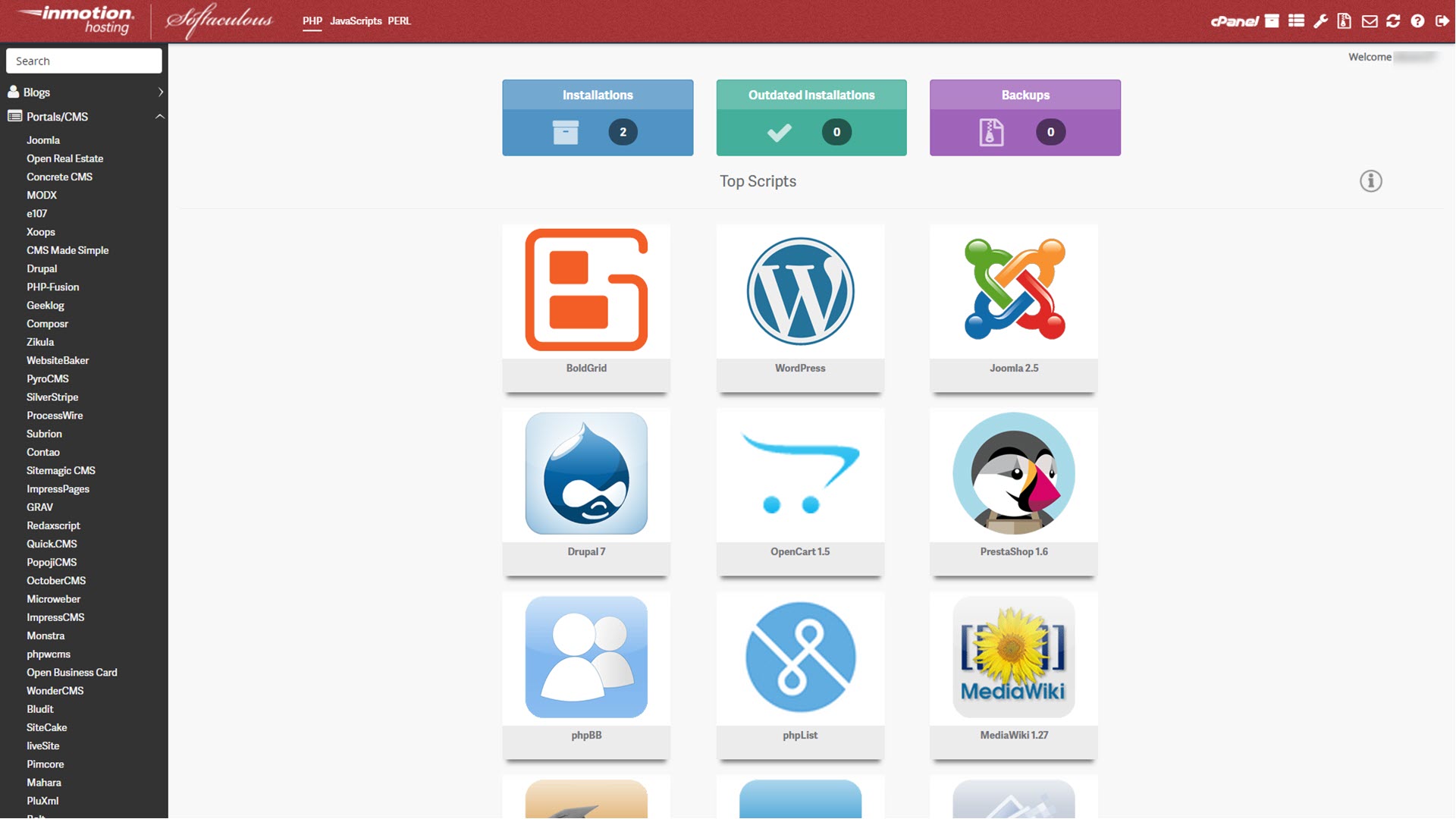Click the BoldGrid label text
This screenshot has width=1456, height=819.
586,368
